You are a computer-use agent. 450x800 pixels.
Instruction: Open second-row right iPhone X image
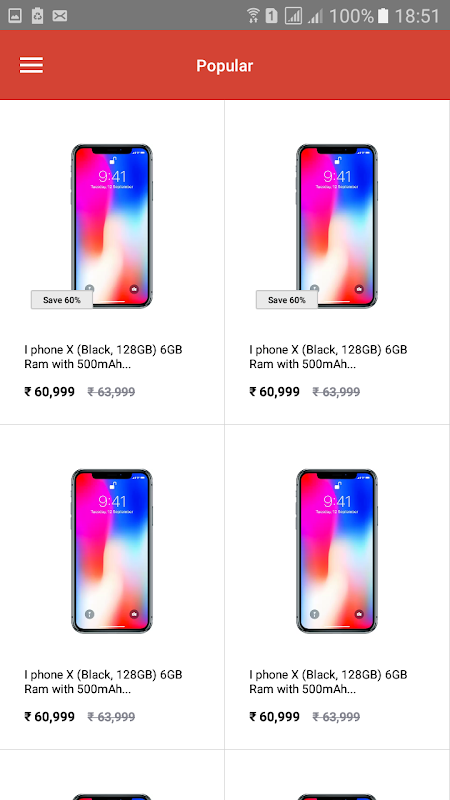click(337, 551)
